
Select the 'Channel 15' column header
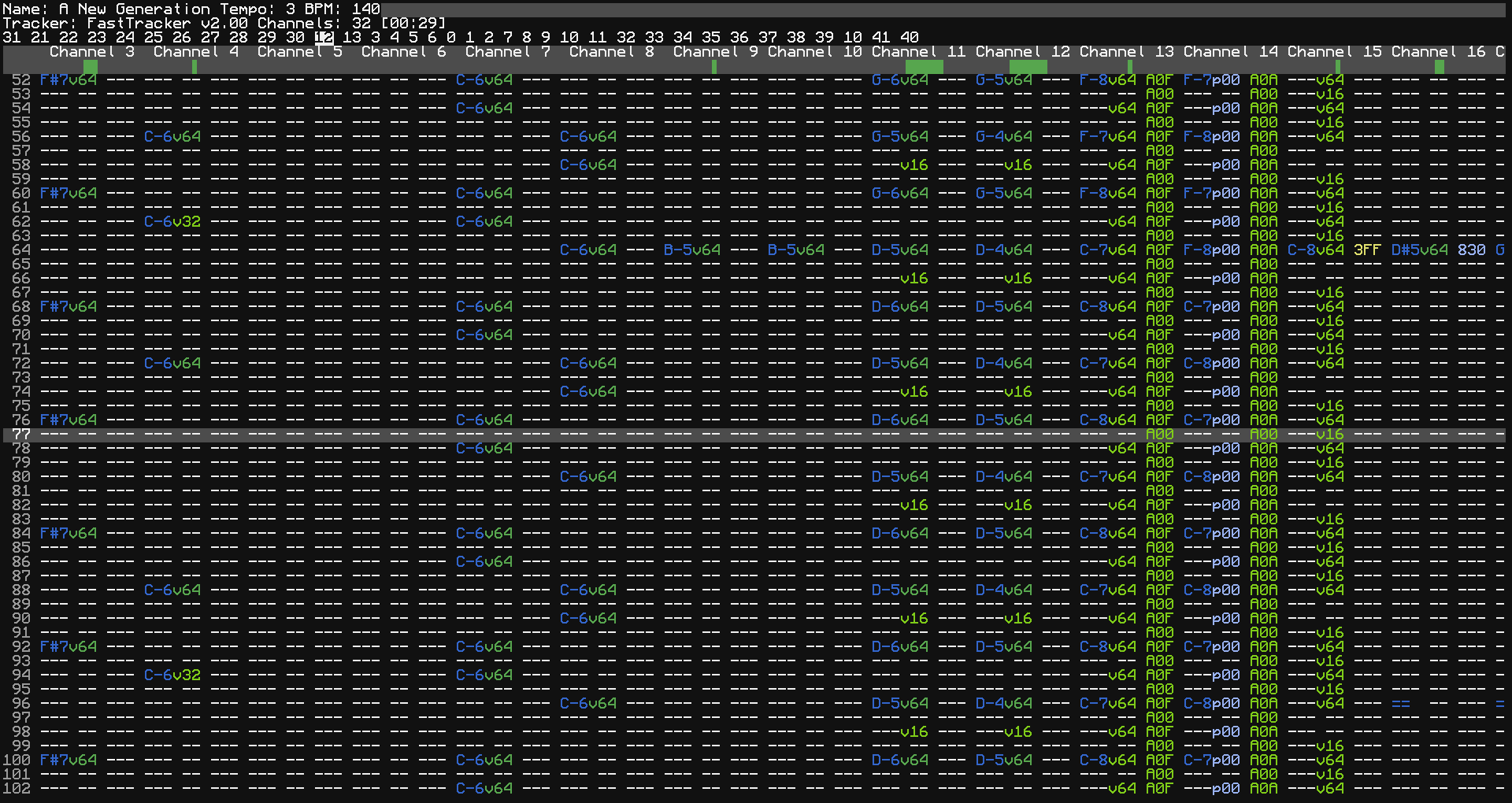tap(1335, 51)
